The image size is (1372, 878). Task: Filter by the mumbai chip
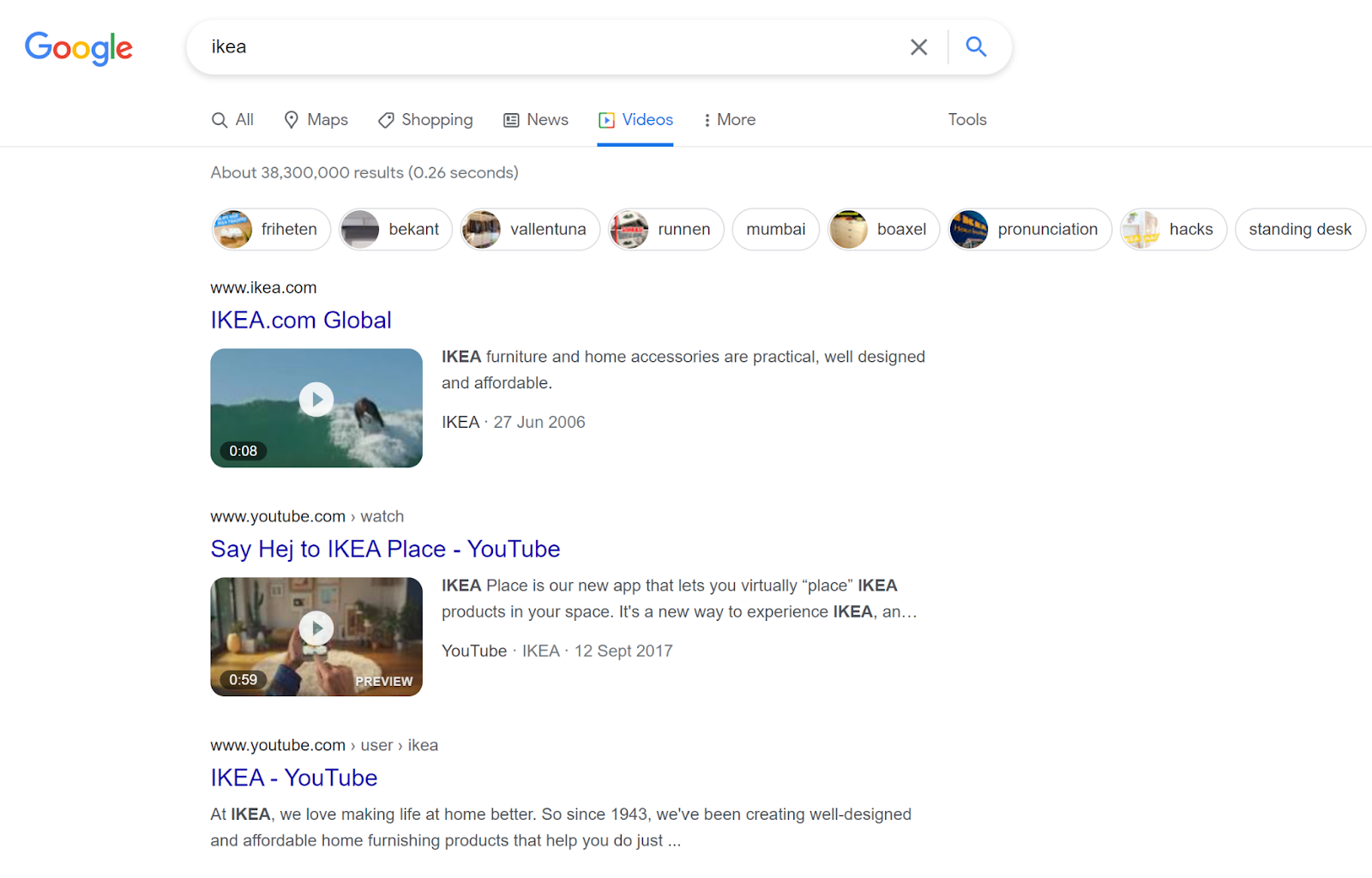pyautogui.click(x=776, y=230)
